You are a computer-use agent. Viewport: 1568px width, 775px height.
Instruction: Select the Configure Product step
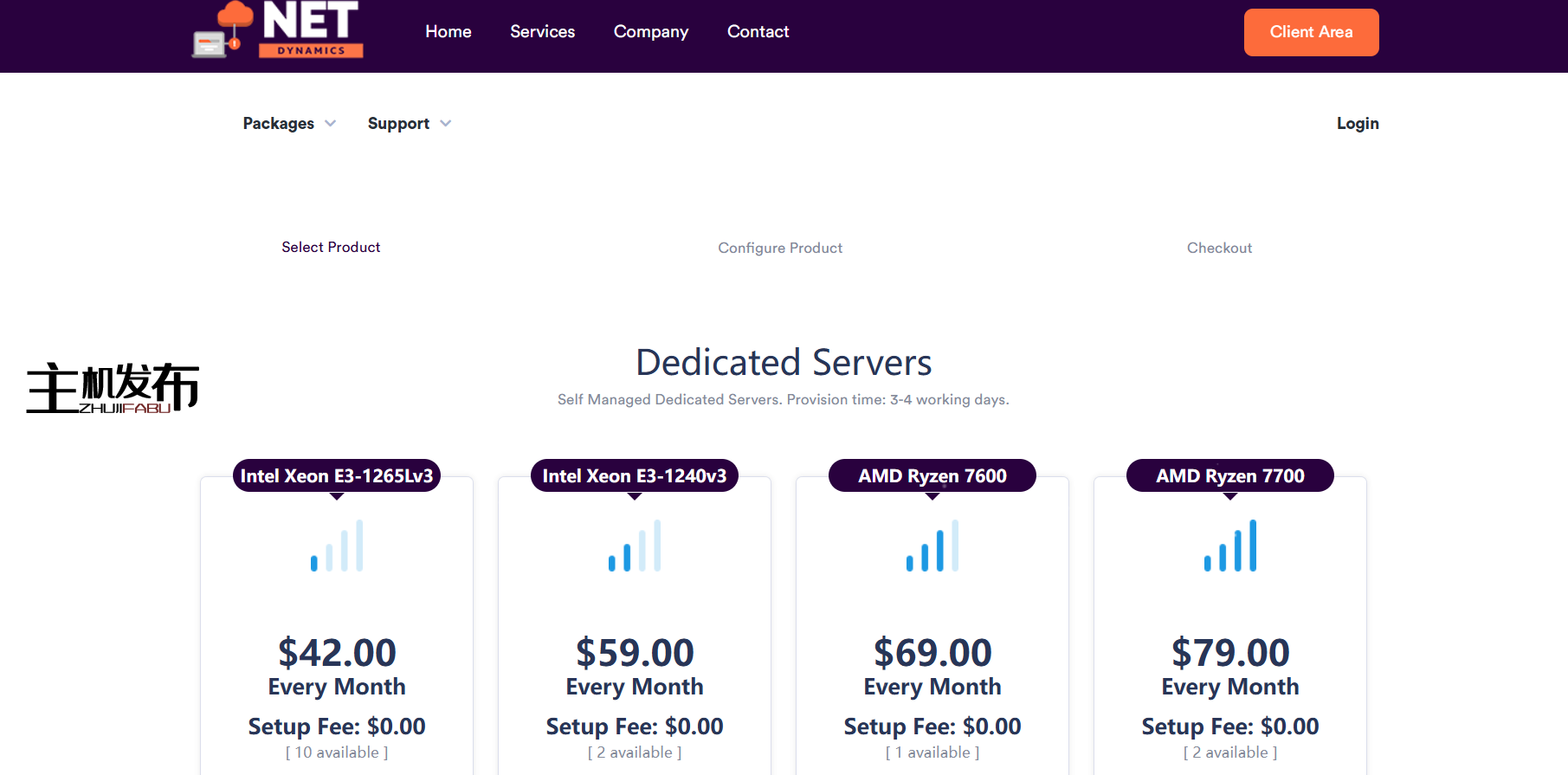point(780,249)
